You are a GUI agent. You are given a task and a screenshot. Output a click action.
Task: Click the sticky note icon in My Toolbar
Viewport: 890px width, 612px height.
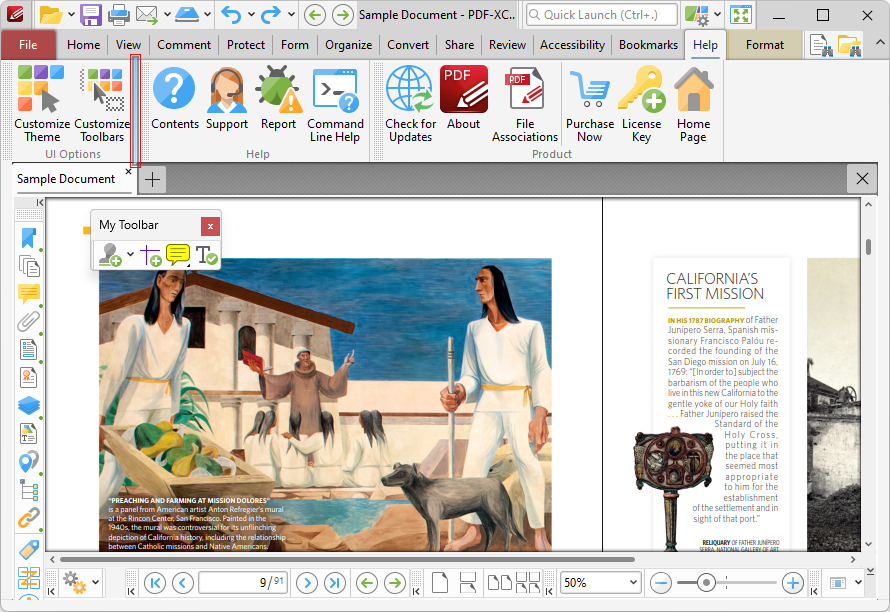178,255
